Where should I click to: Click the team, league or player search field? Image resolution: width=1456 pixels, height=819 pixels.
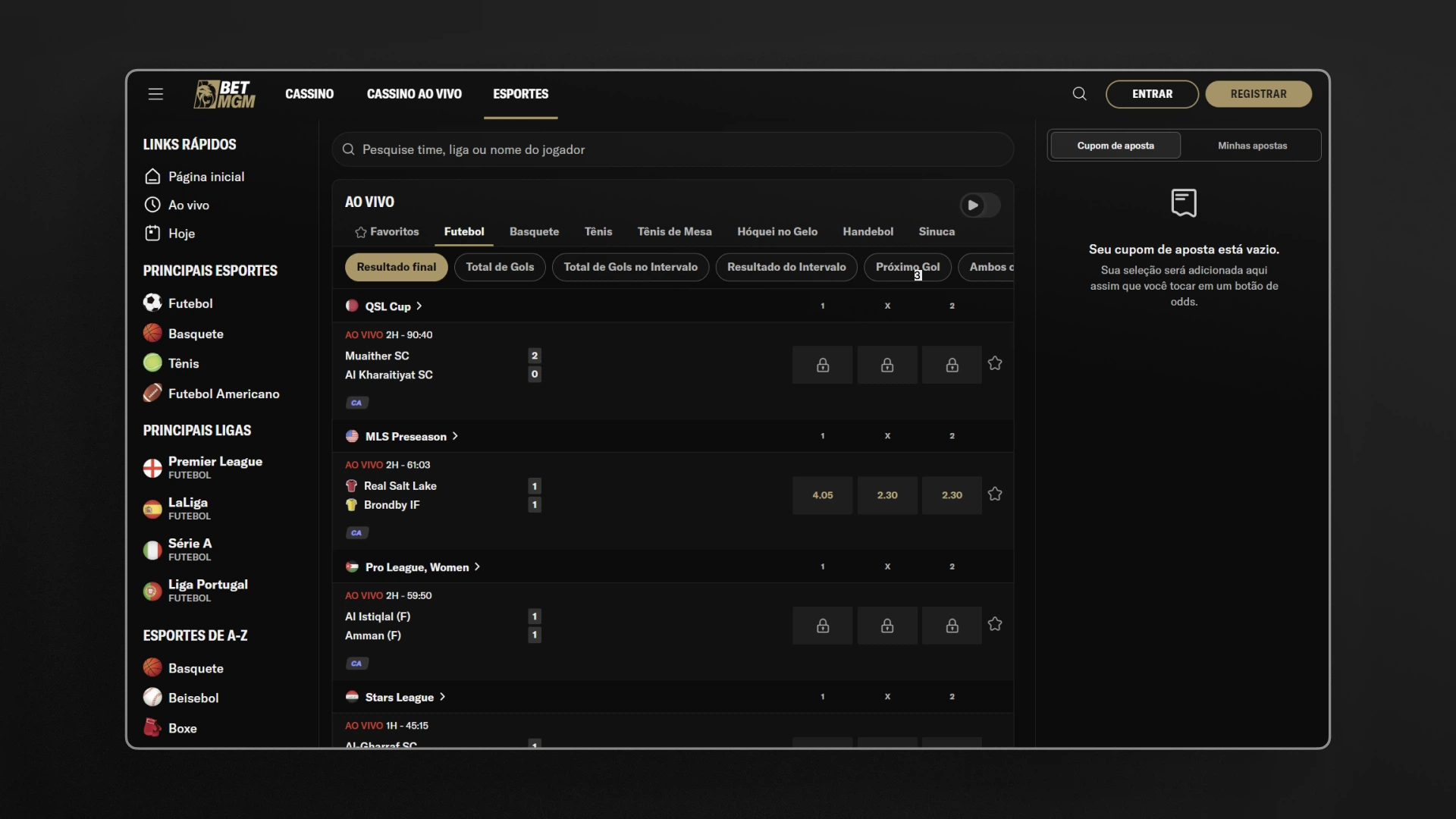pos(673,149)
